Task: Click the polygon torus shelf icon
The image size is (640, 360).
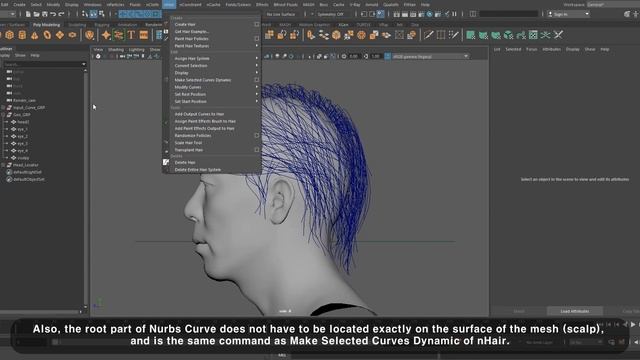Action: point(47,35)
